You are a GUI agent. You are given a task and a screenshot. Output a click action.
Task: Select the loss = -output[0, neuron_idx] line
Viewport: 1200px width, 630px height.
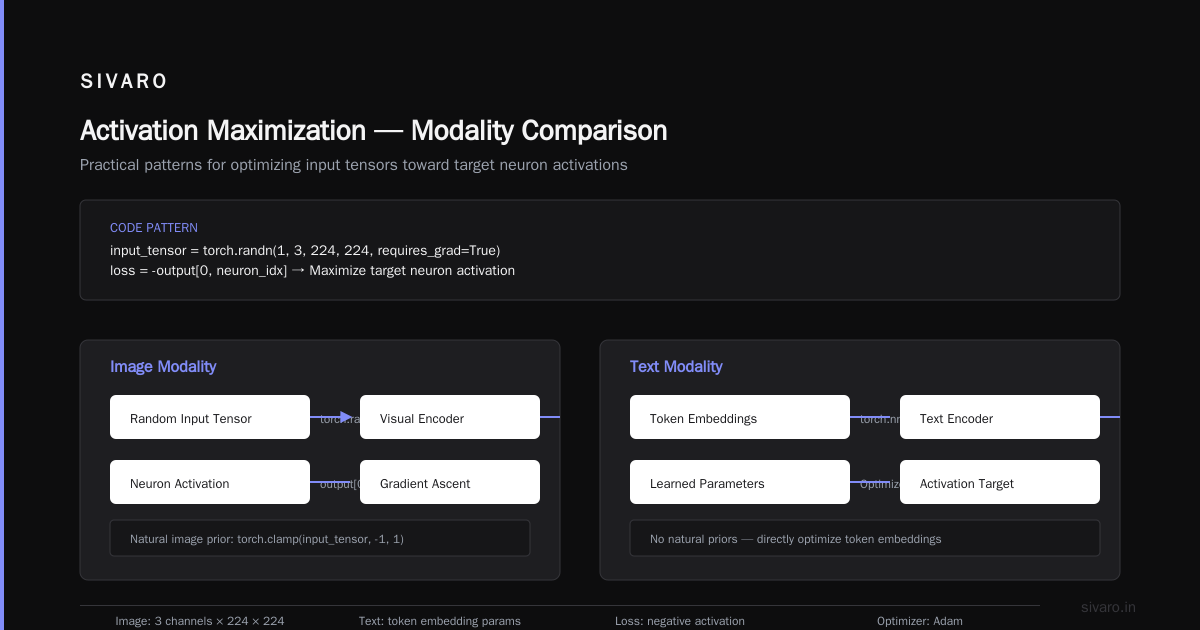click(x=312, y=270)
